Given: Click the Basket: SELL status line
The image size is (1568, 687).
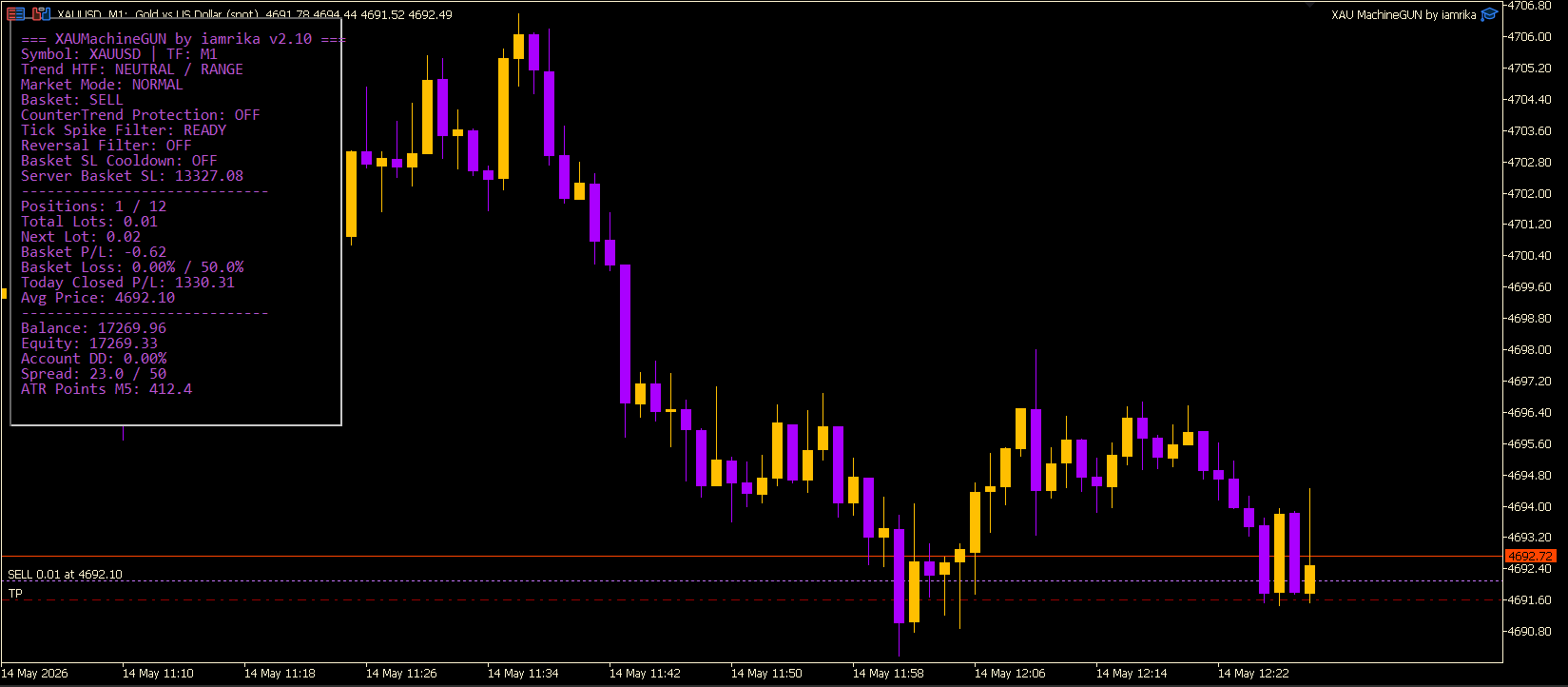Looking at the screenshot, I should click(x=72, y=100).
